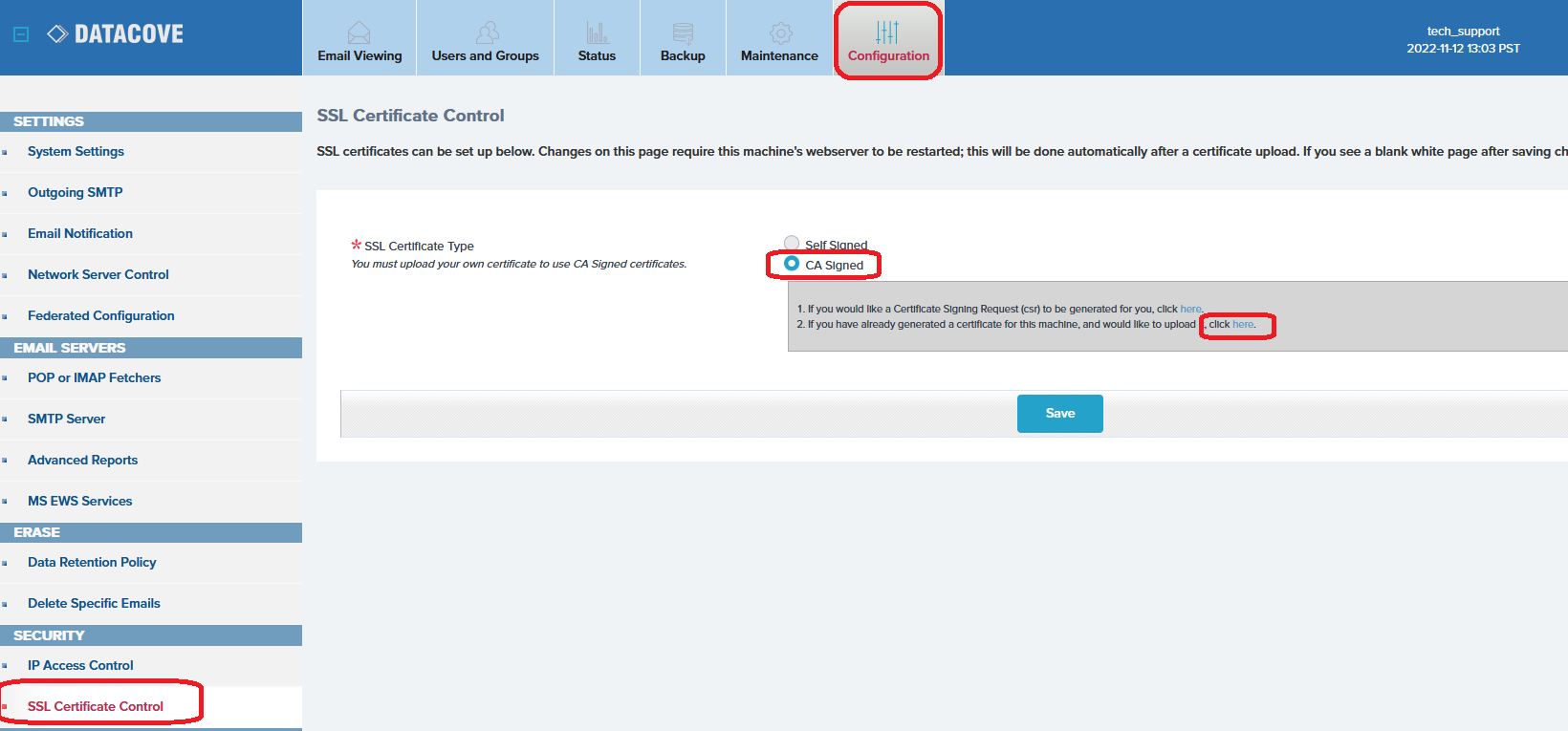Open POP or IMAP Fetchers page
Screen dimensions: 1568x731
(x=94, y=377)
